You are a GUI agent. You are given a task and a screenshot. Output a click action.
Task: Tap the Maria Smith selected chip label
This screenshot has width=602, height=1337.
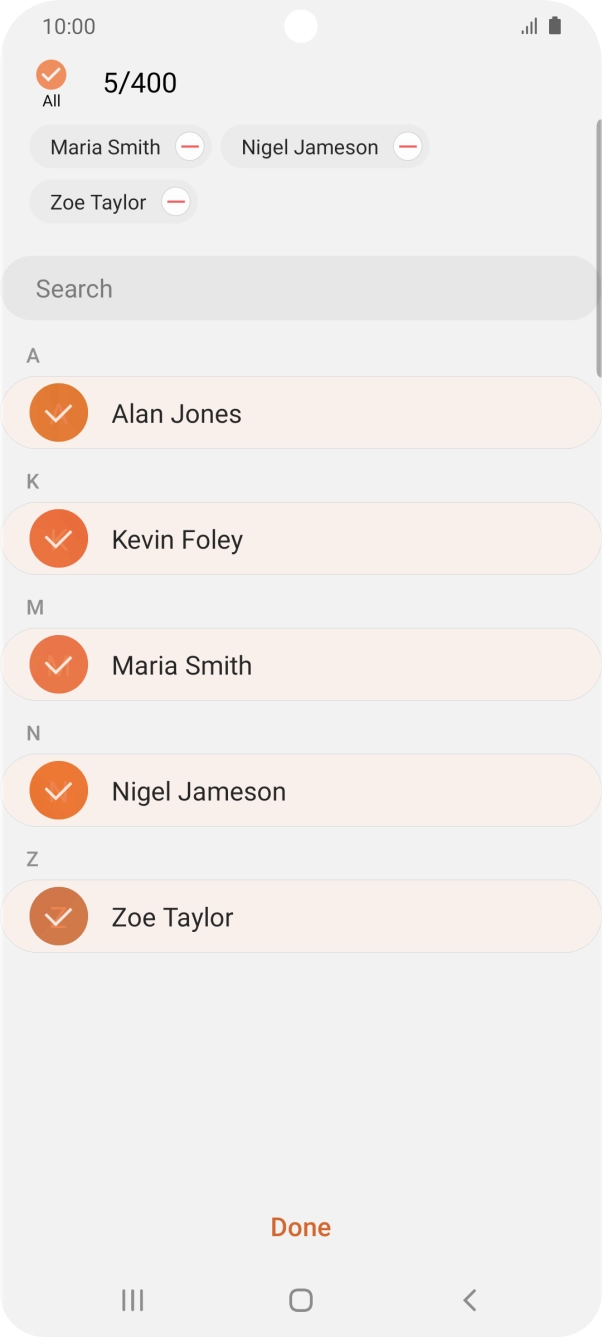coord(105,147)
